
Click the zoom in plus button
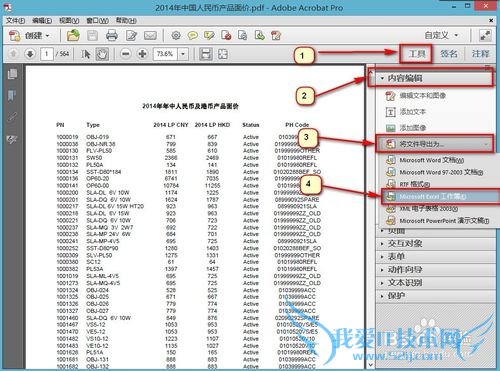(x=142, y=54)
